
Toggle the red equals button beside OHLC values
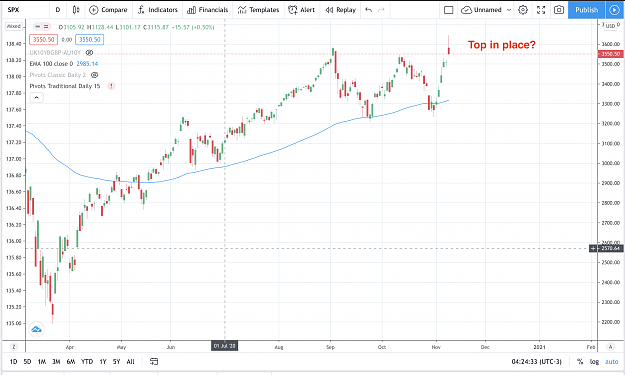coord(46,27)
